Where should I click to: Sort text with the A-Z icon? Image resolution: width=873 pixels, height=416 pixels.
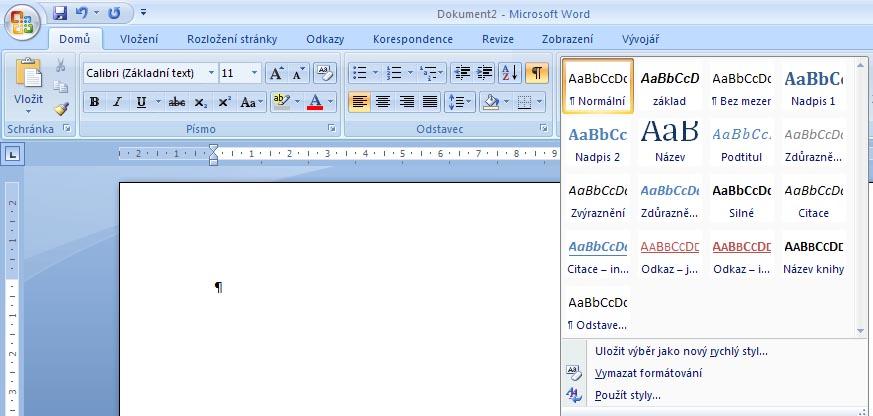point(509,73)
